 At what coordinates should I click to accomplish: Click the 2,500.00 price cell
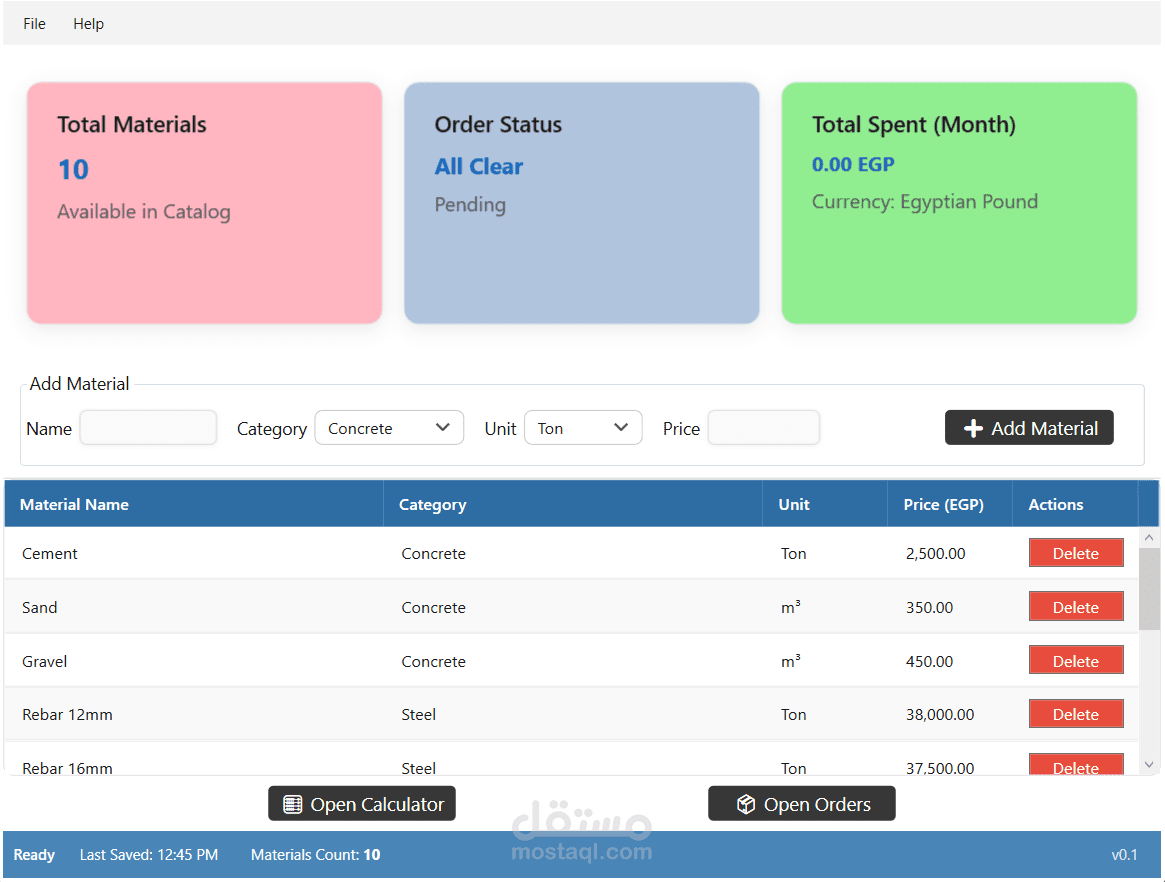pos(935,554)
